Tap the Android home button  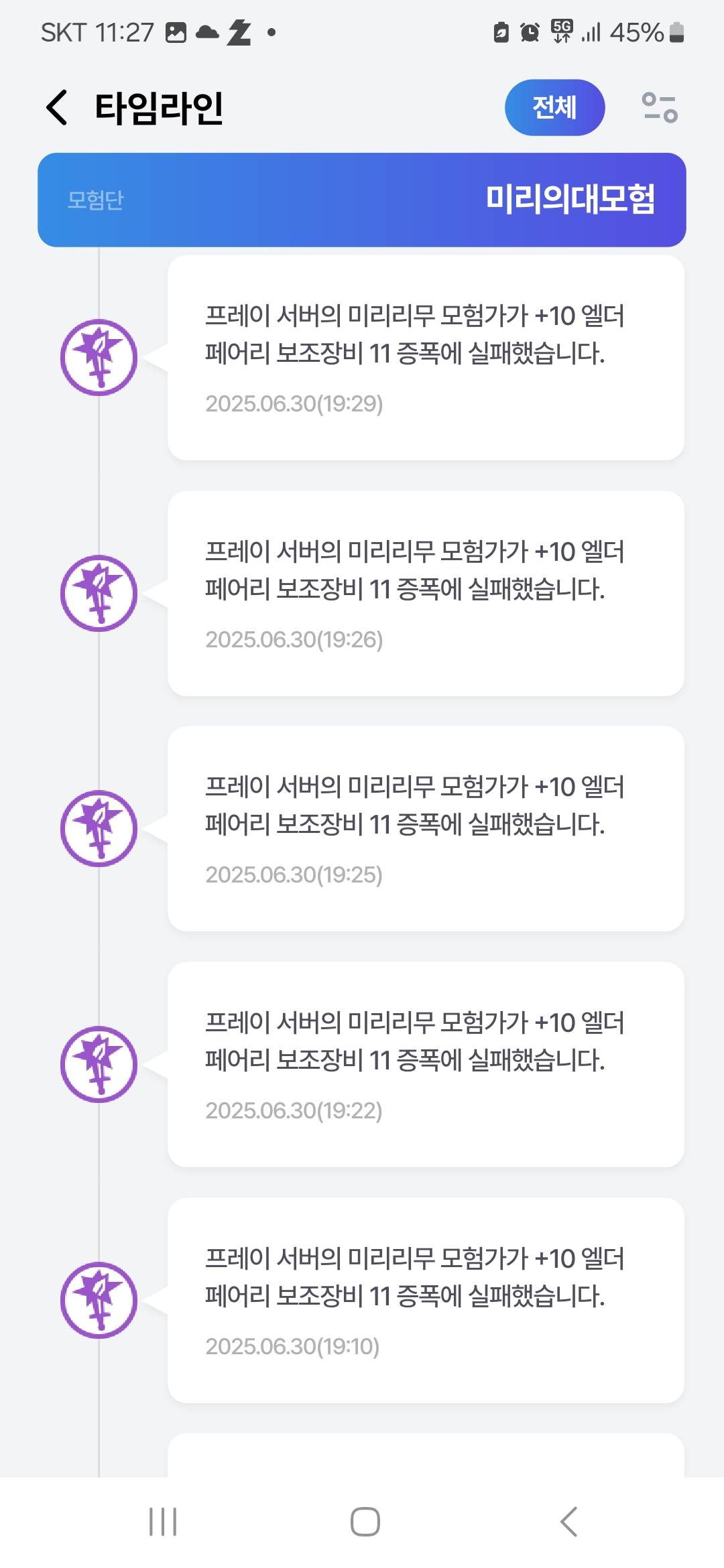[365, 1522]
